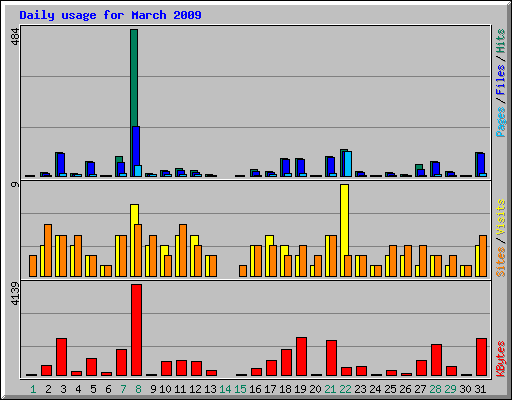Viewport: 512px width, 400px height.
Task: Click the cyan Pages bar for day 22
Action: pyautogui.click(x=348, y=164)
